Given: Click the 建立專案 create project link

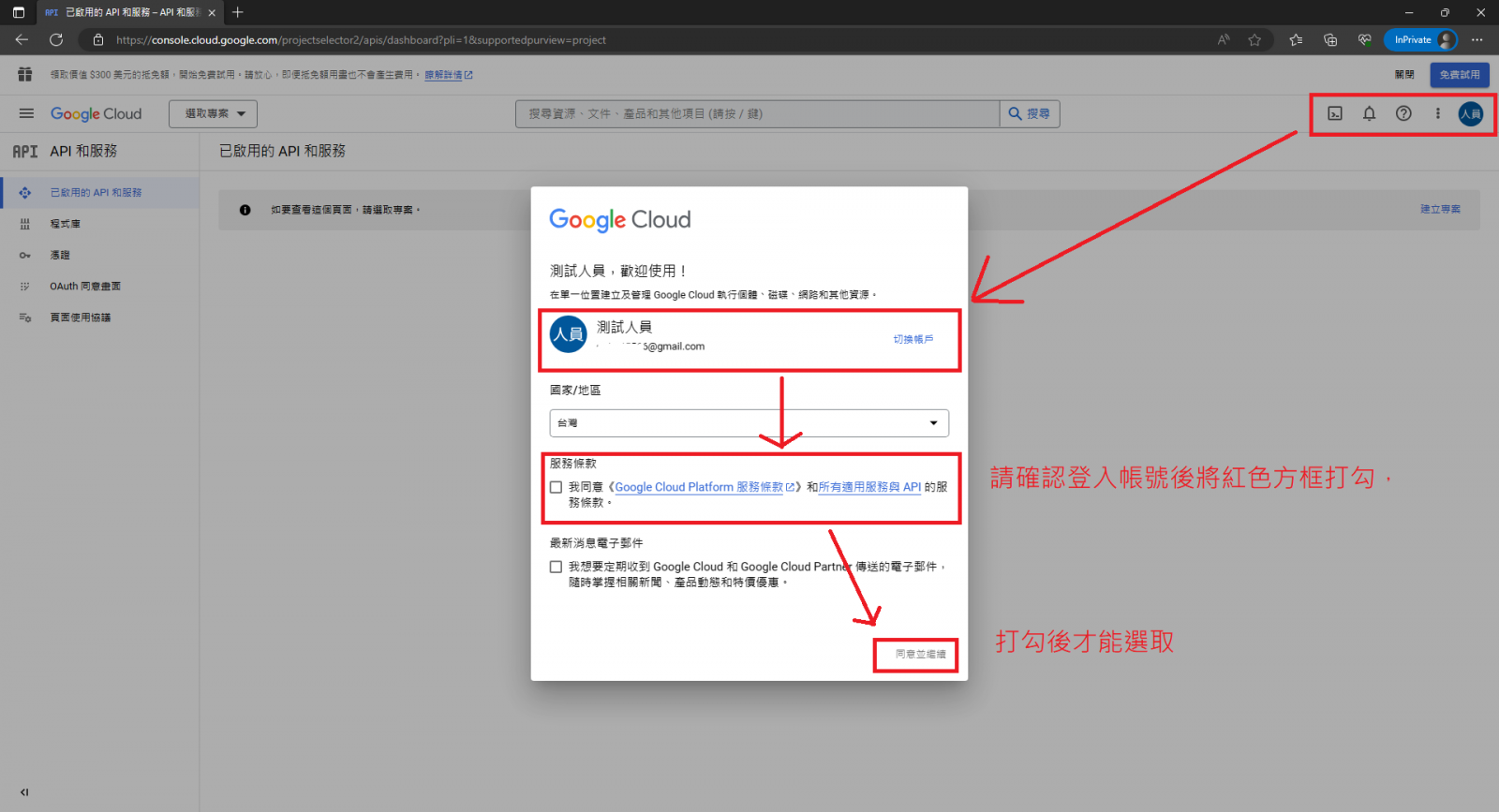Looking at the screenshot, I should [1440, 210].
